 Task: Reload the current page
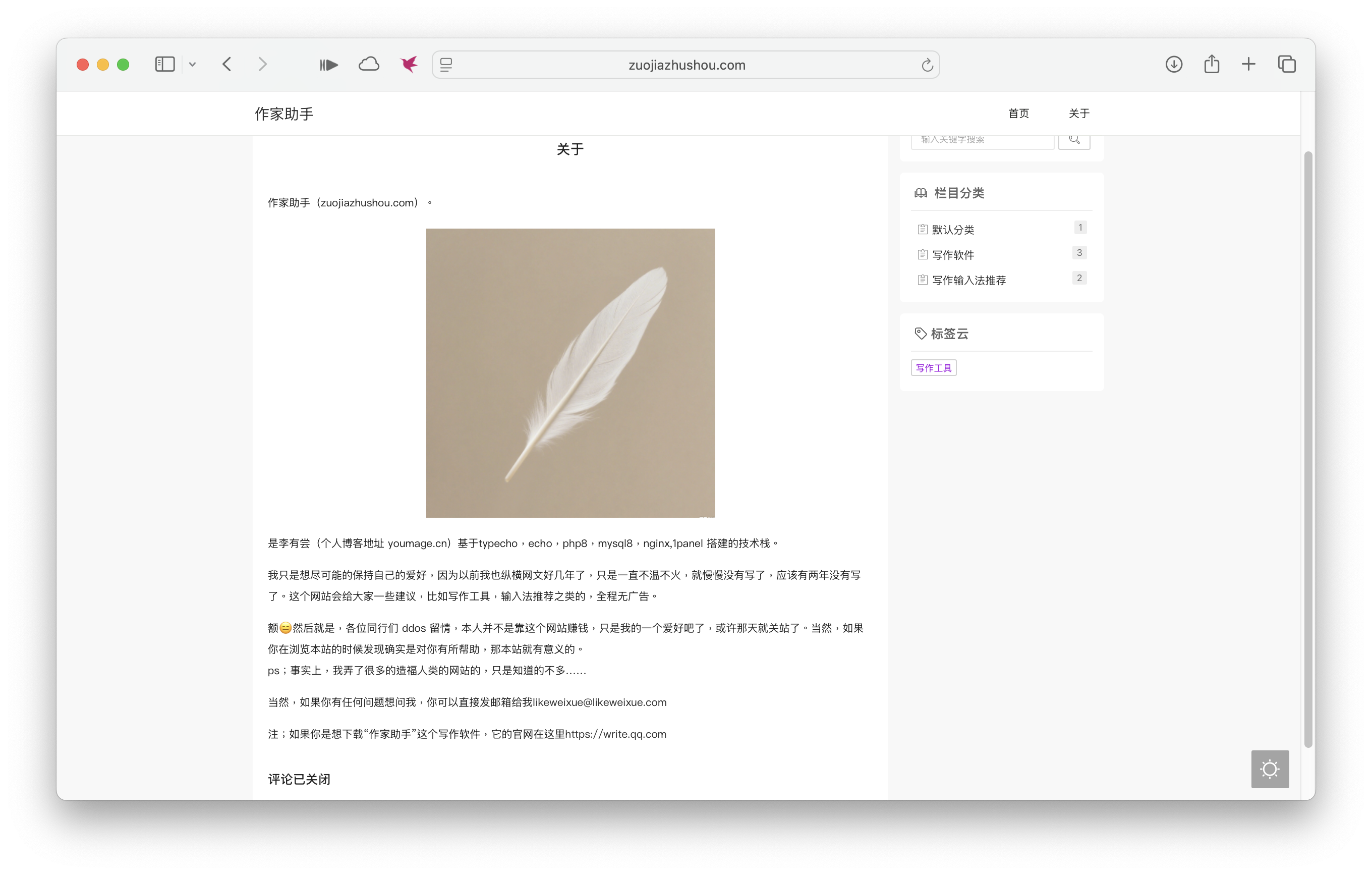[x=927, y=65]
